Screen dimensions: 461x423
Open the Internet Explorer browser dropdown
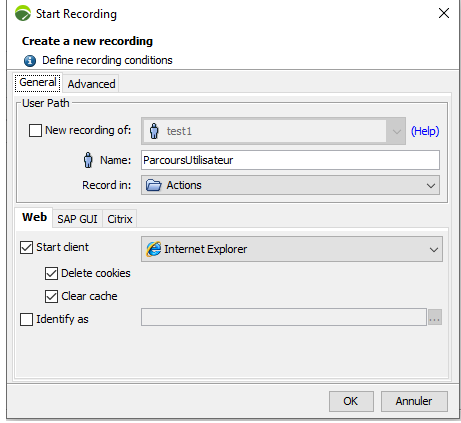point(292,249)
